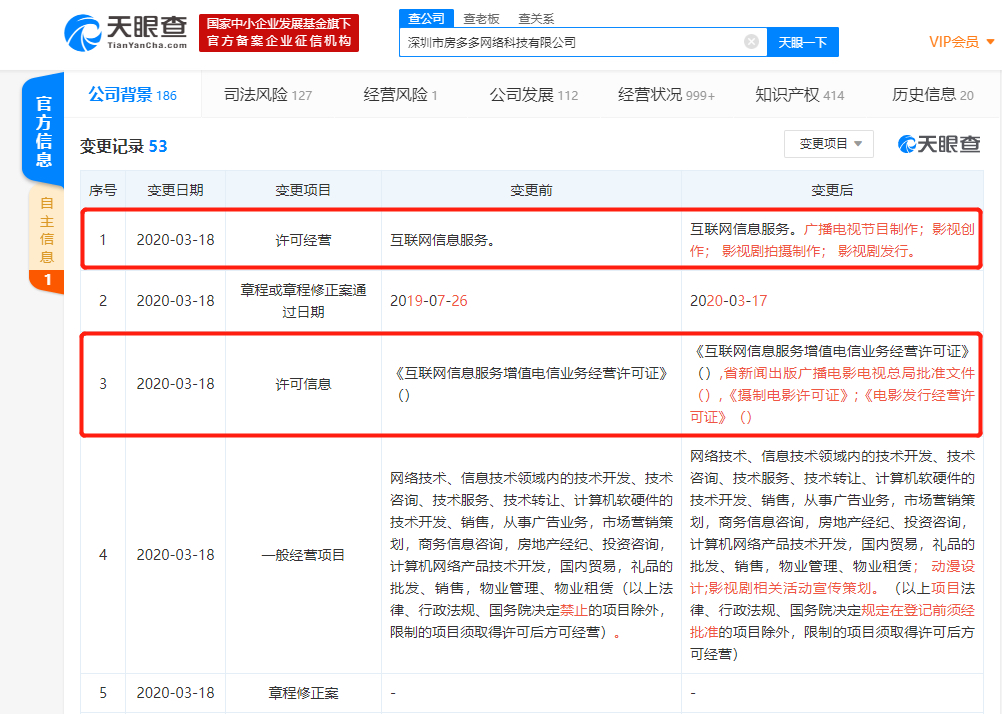Select the 官方信息 side tab
The image size is (1002, 714).
(43, 131)
